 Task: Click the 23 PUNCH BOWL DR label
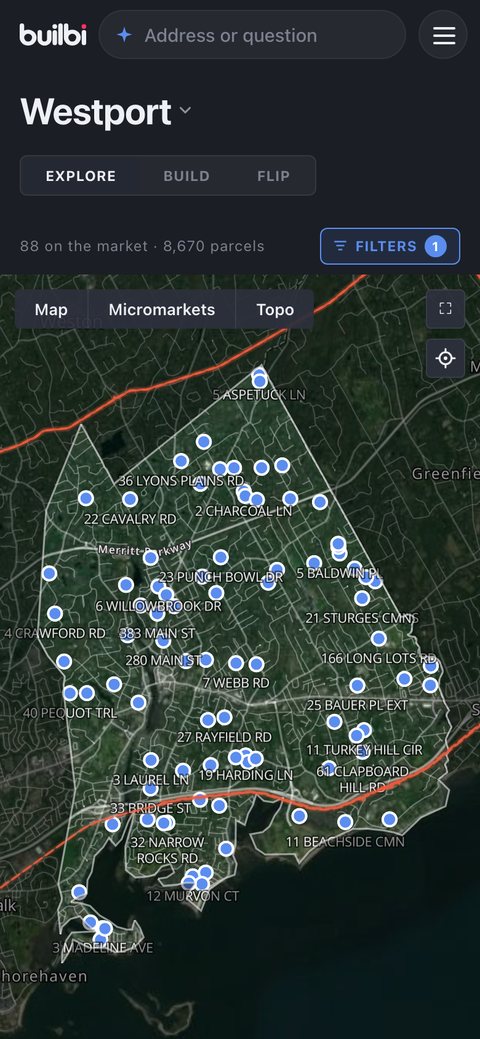(221, 577)
